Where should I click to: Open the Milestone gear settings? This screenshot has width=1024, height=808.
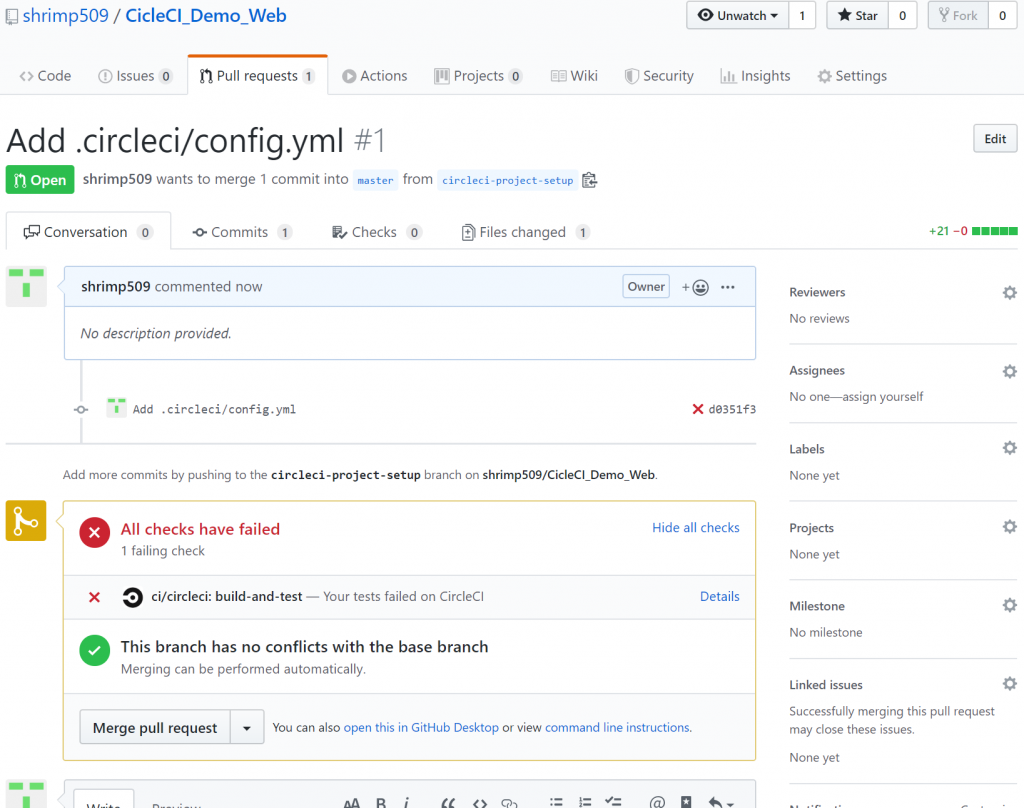(1010, 606)
